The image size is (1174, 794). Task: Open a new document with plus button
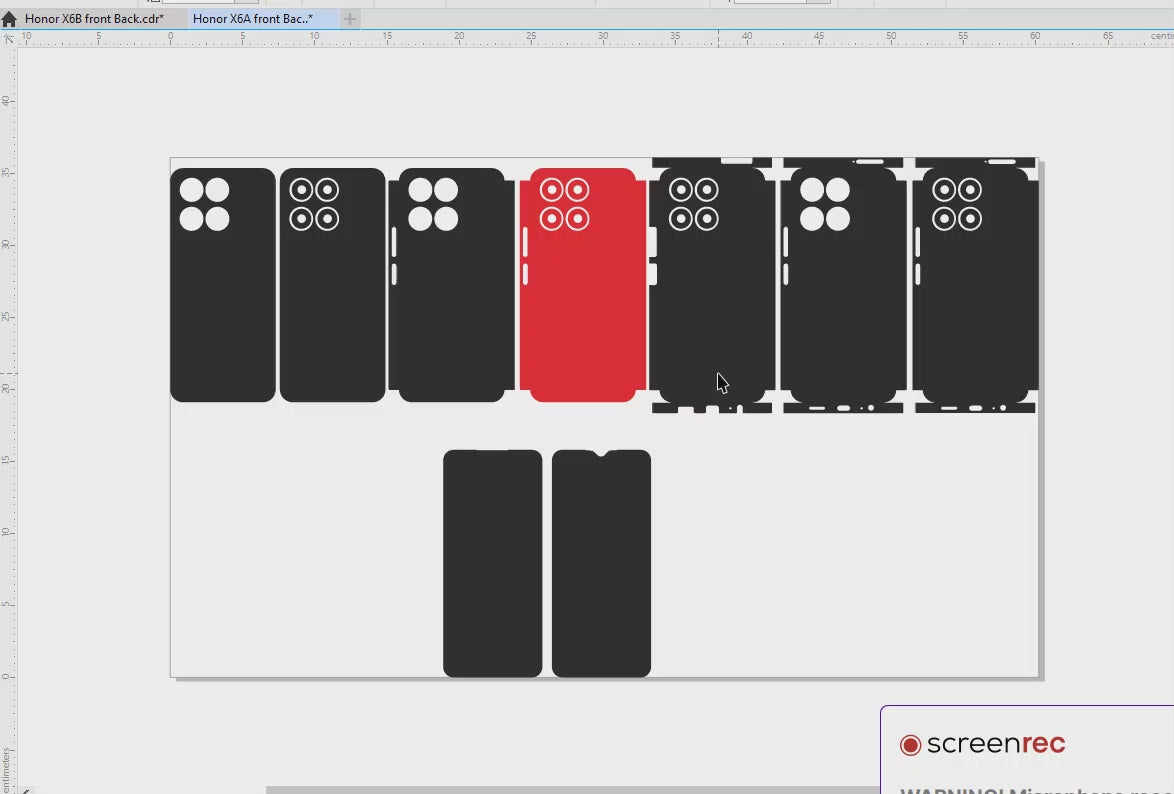350,19
